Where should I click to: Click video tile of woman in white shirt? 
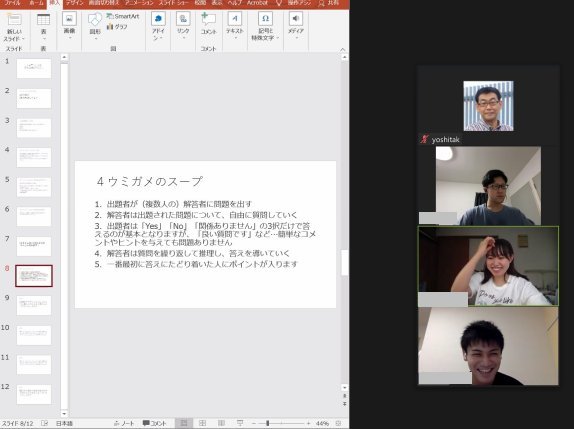click(x=488, y=266)
